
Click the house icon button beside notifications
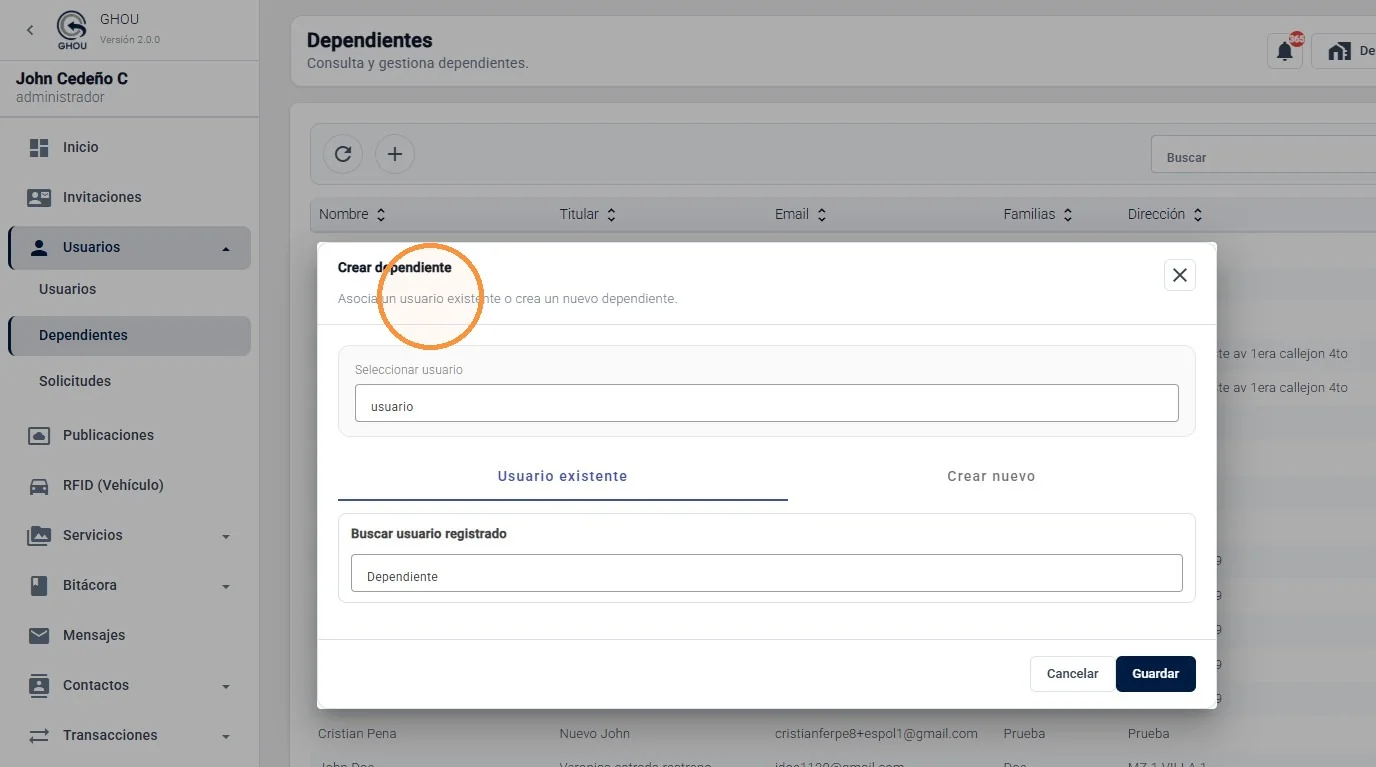(1344, 51)
